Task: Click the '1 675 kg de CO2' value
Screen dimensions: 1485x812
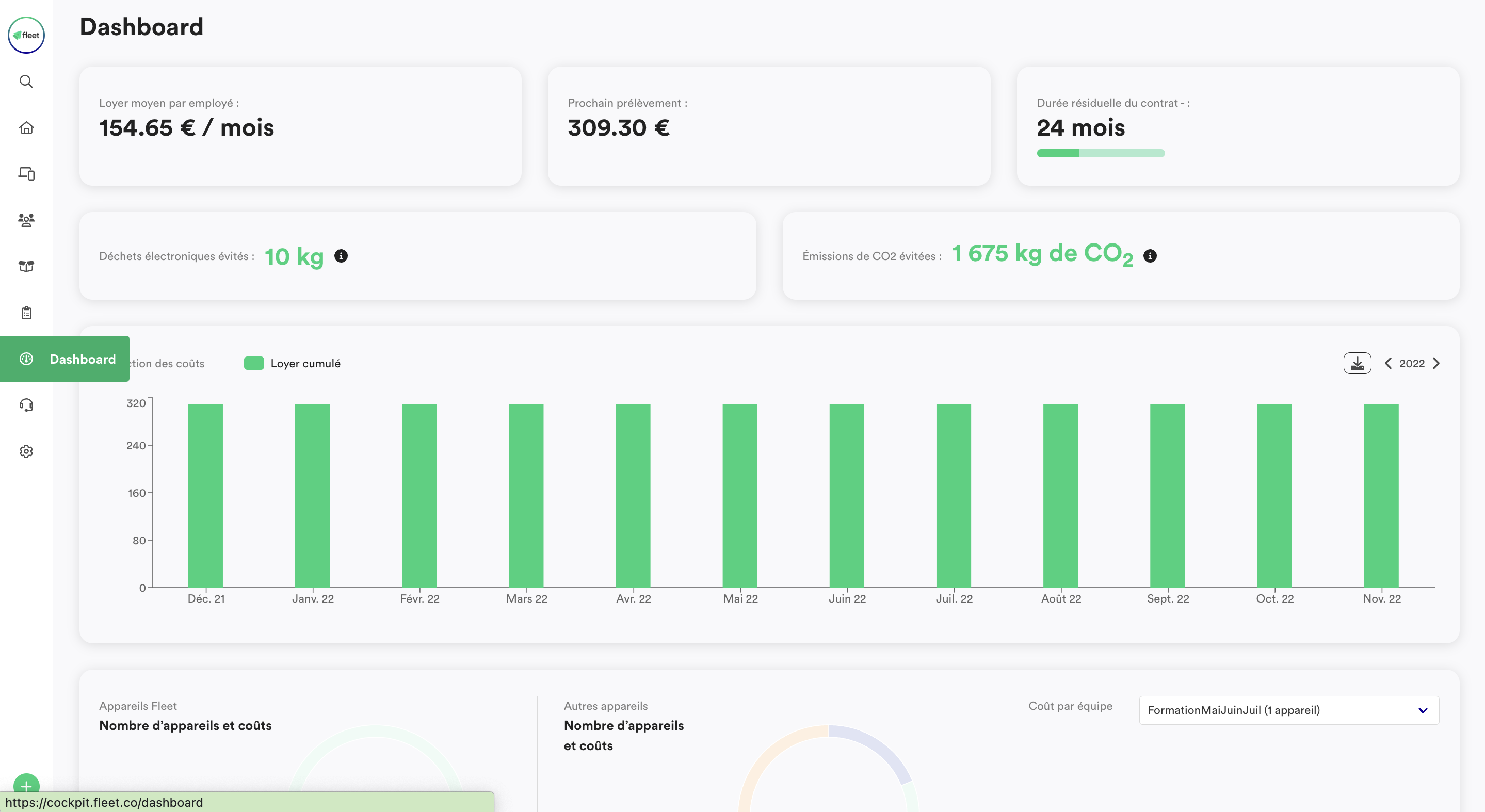Action: (1042, 254)
